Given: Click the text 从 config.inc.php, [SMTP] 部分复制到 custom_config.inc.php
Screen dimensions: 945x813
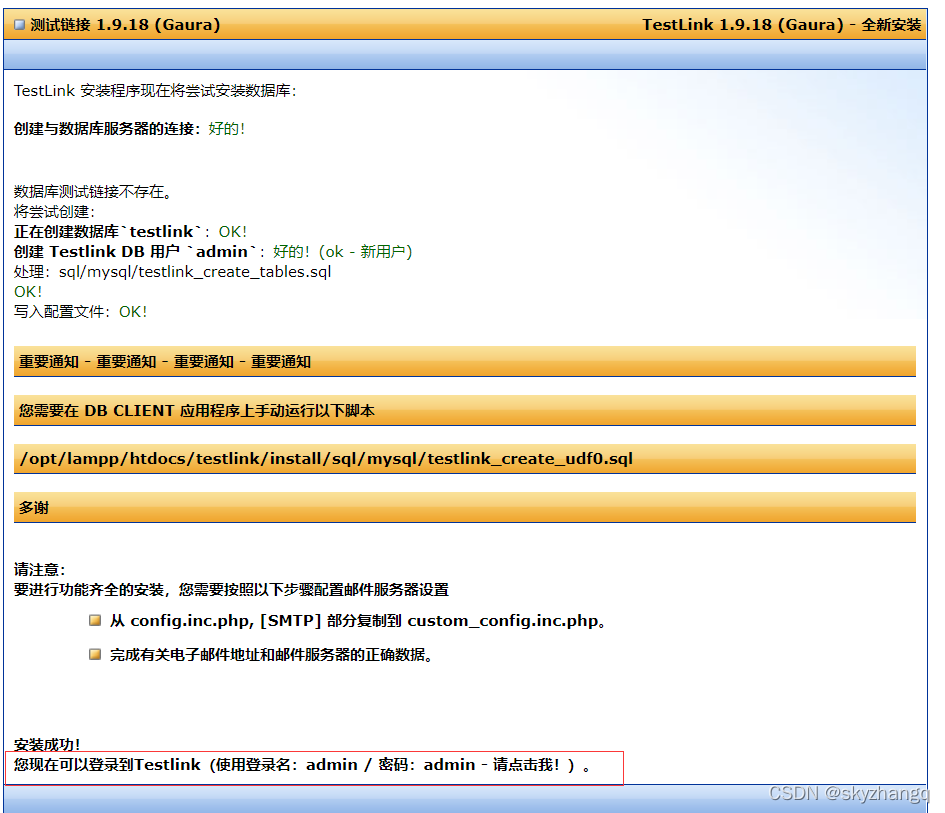Looking at the screenshot, I should pos(357,621).
